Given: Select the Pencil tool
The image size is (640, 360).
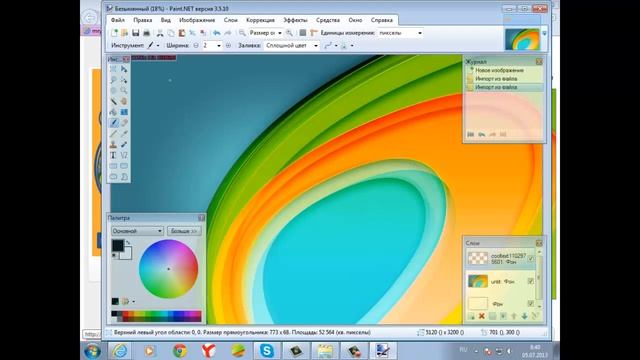Looking at the screenshot, I should pos(113,133).
